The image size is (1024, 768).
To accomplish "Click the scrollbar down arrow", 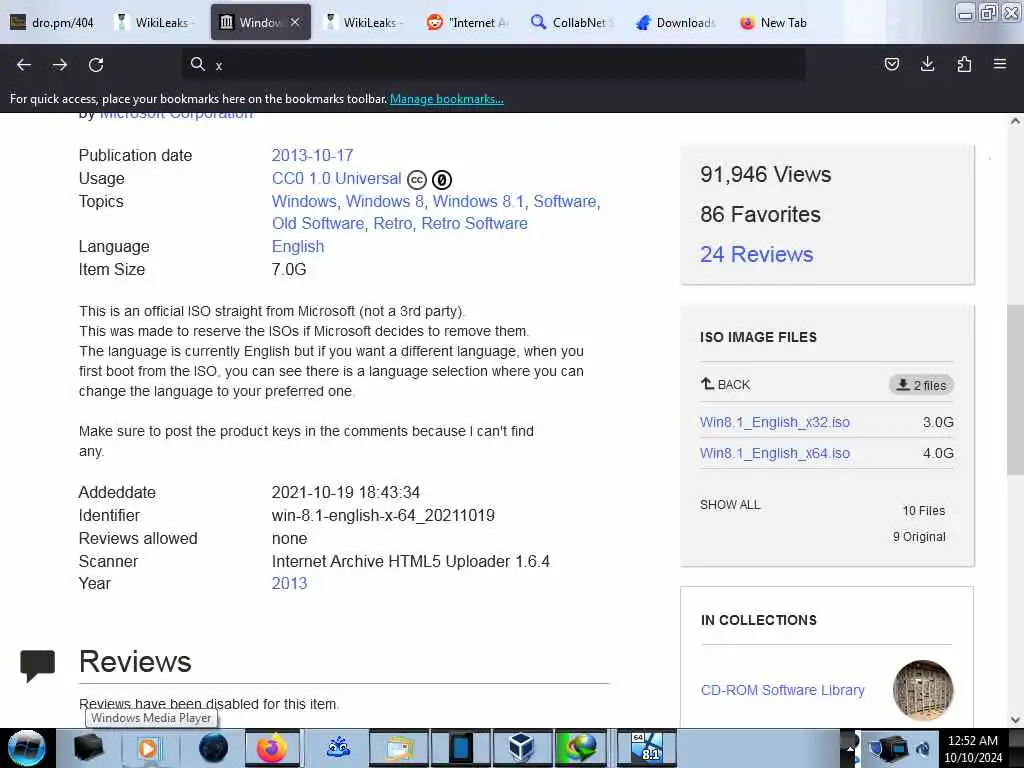I will click(1015, 720).
